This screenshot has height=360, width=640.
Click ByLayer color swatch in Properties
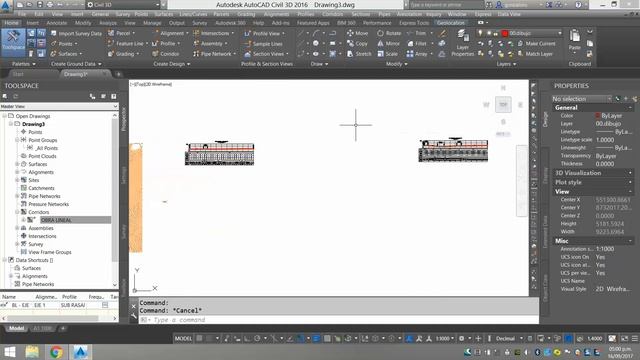click(x=598, y=116)
